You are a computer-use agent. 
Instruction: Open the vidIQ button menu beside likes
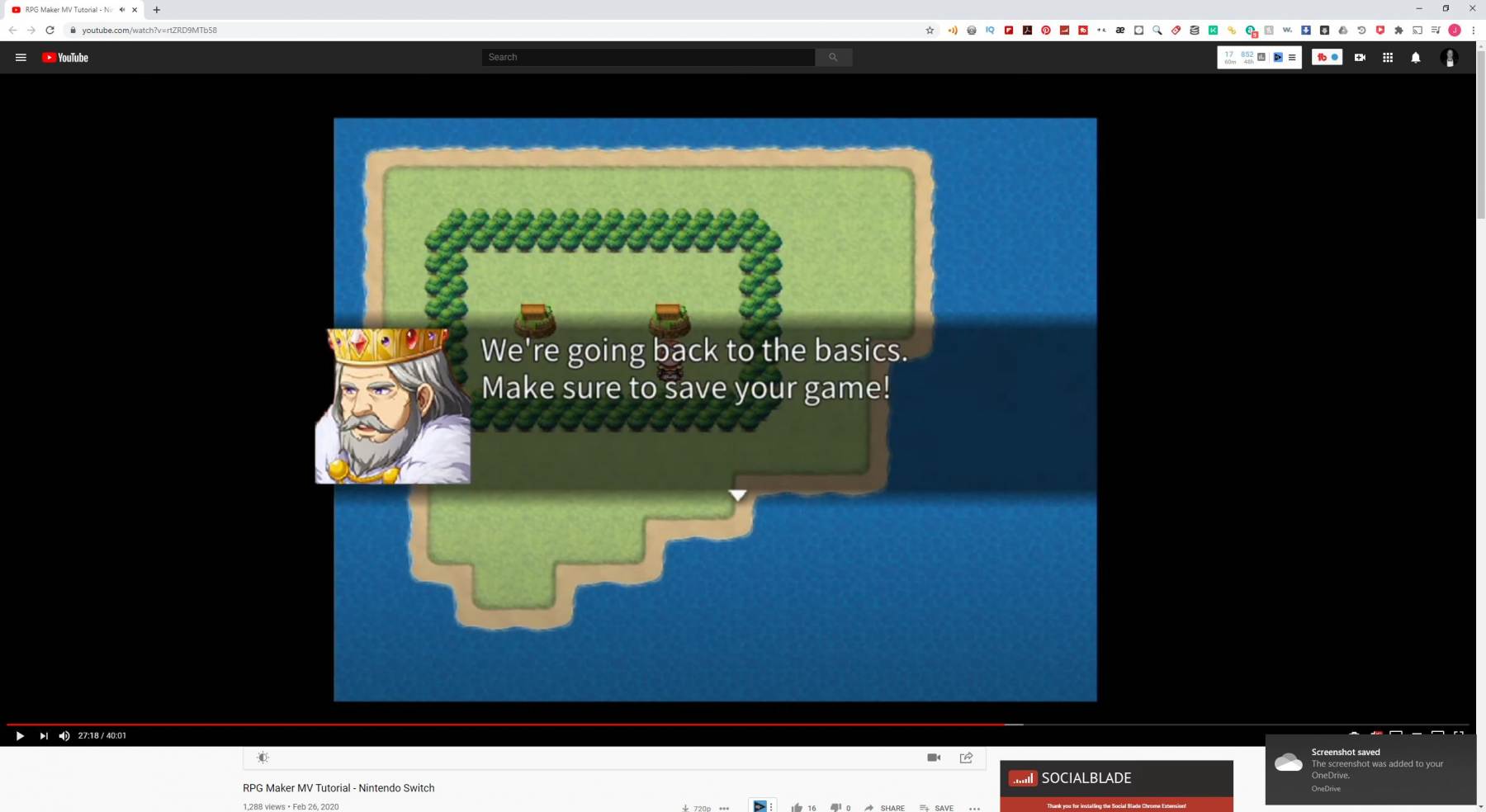coord(762,806)
